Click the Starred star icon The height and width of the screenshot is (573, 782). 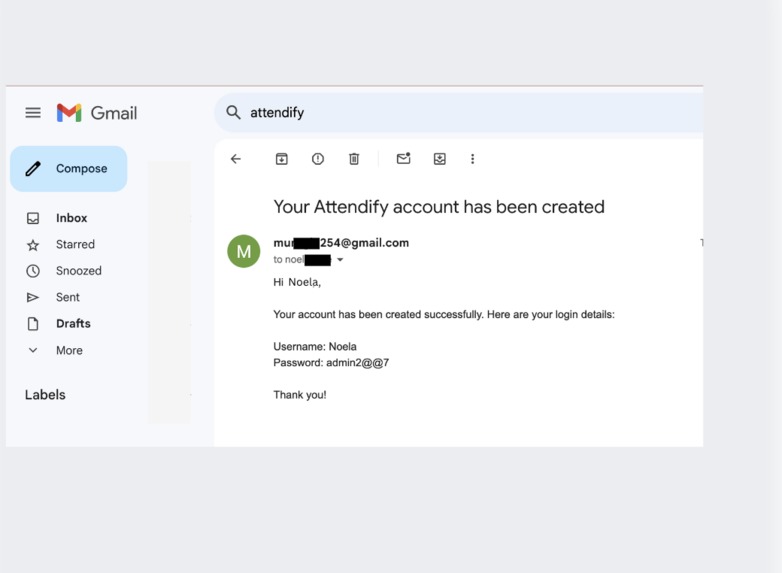(33, 245)
